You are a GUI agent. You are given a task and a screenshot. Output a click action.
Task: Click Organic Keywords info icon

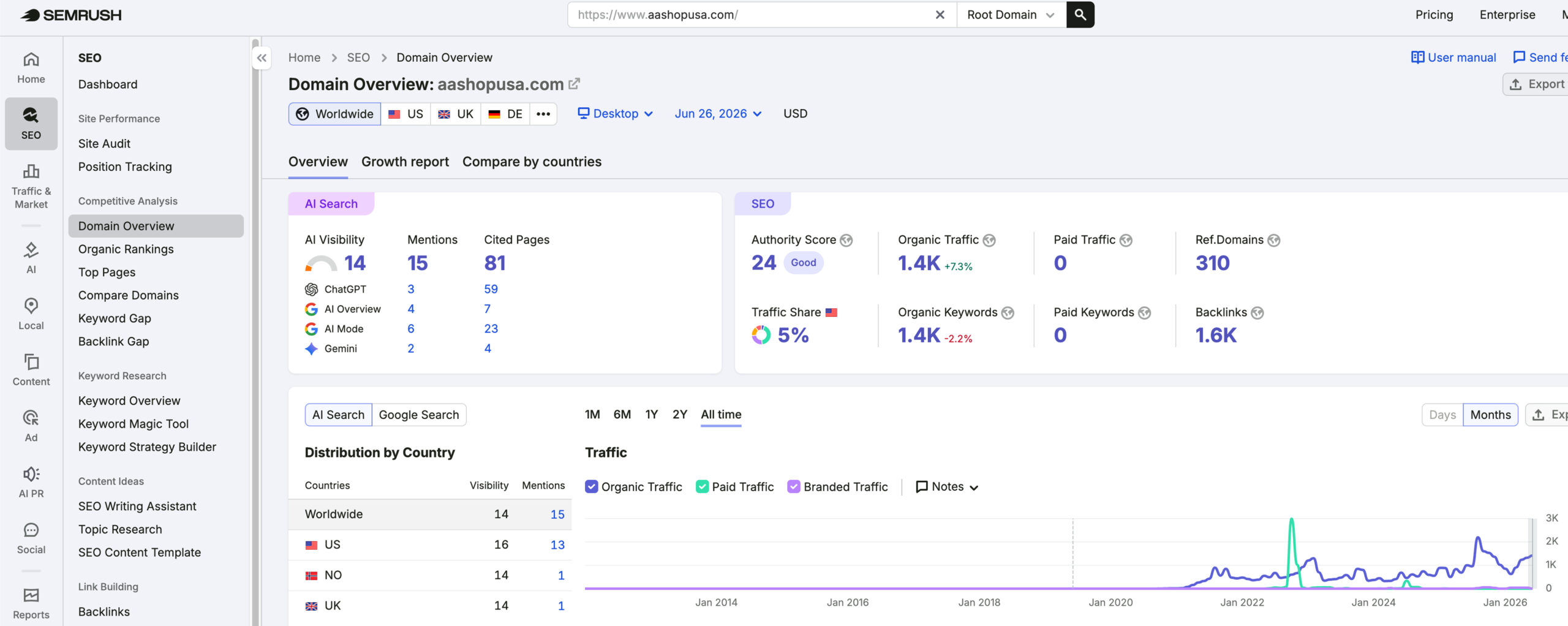(1008, 313)
